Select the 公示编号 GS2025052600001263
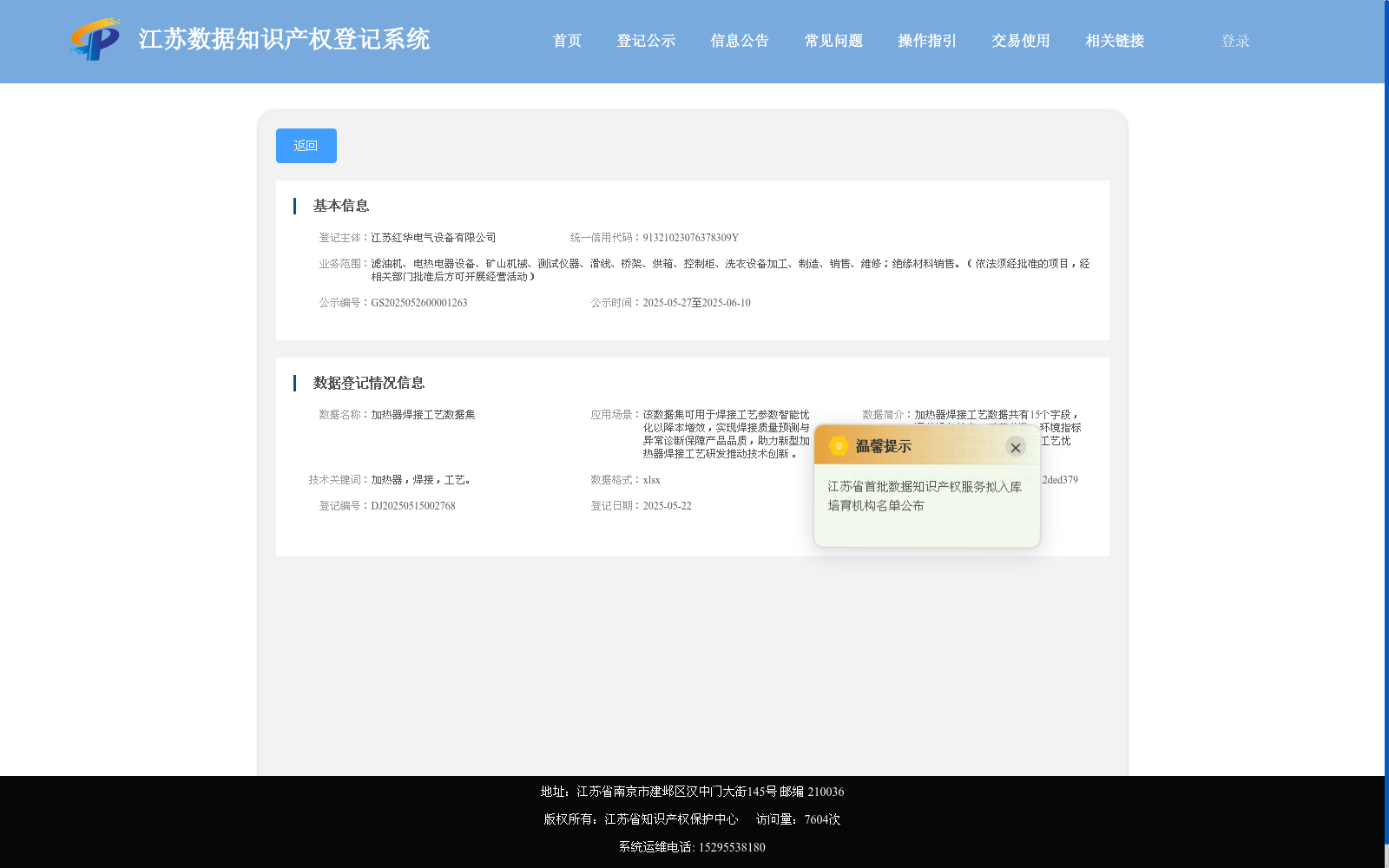The image size is (1389, 868). (419, 303)
